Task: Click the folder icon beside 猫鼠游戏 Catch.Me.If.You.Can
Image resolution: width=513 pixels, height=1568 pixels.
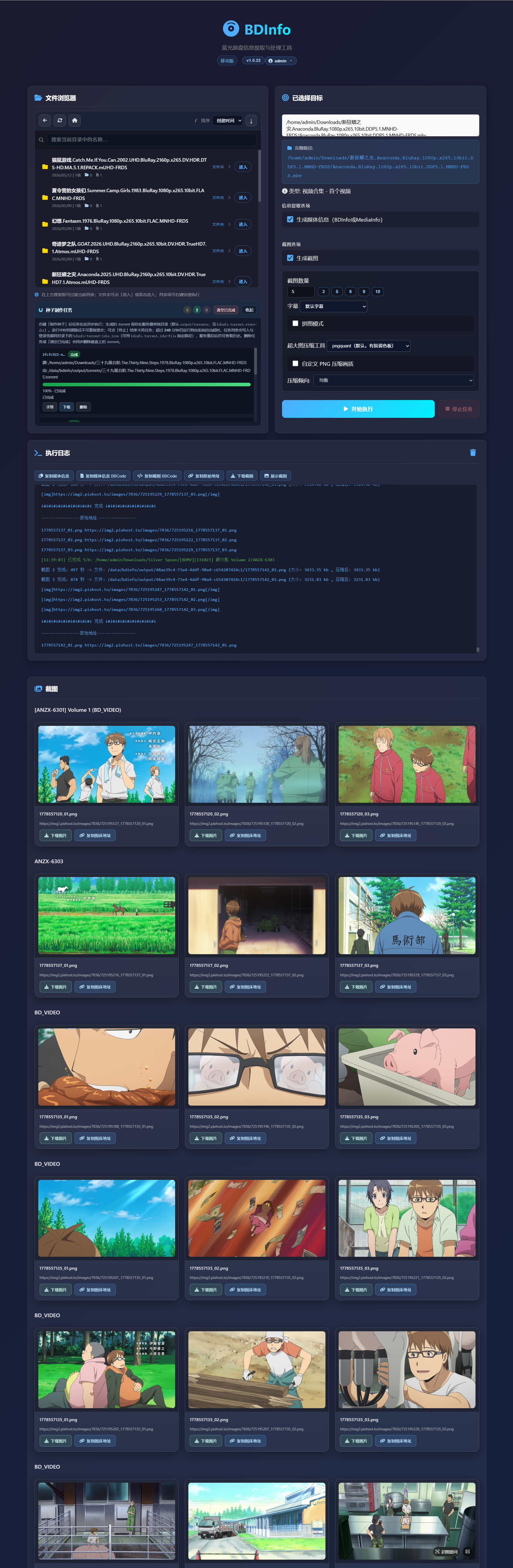Action: click(x=45, y=167)
